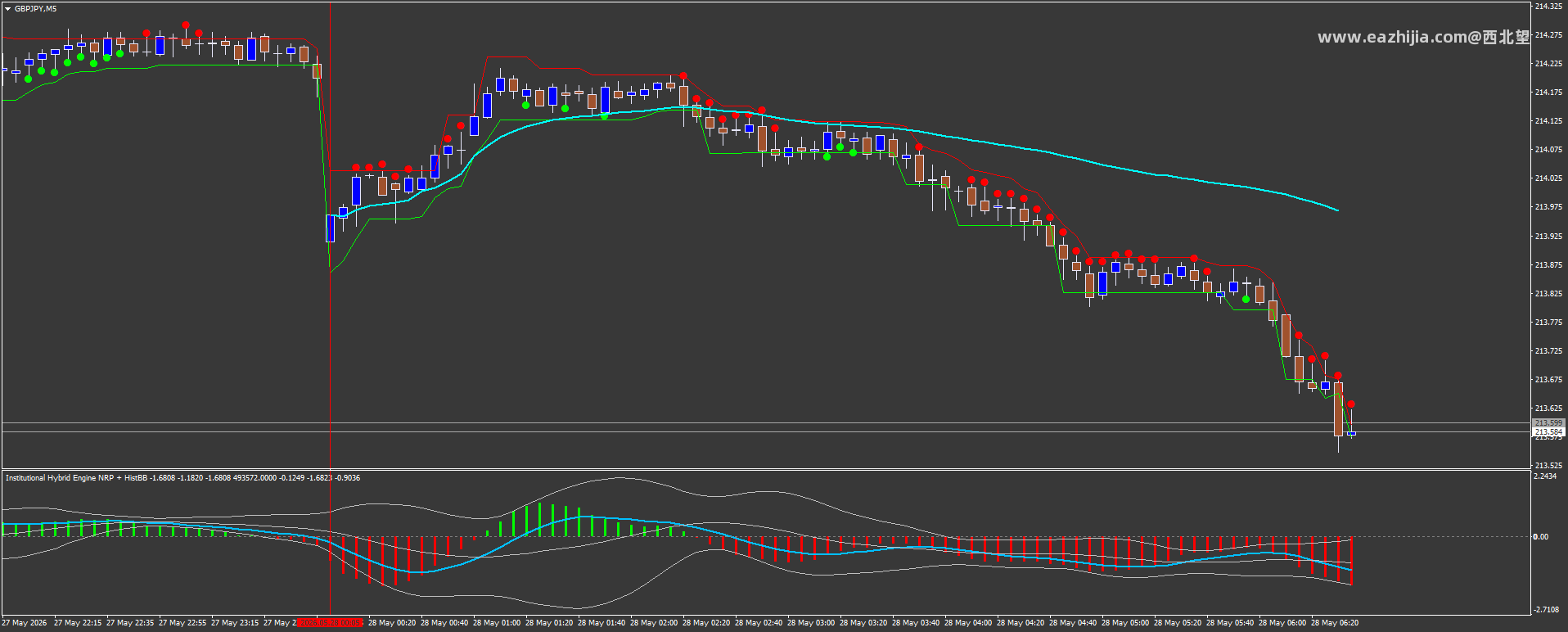Click the 28 May 02:20 time label
This screenshot has width=1568, height=632.
click(706, 623)
